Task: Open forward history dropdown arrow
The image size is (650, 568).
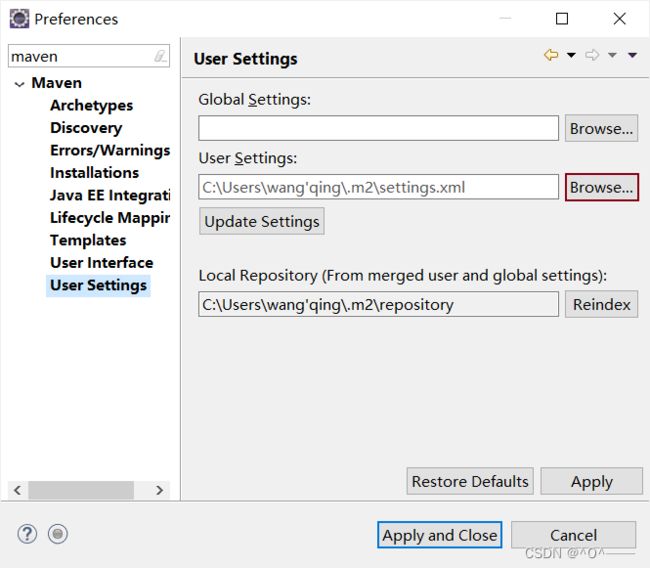Action: point(612,55)
